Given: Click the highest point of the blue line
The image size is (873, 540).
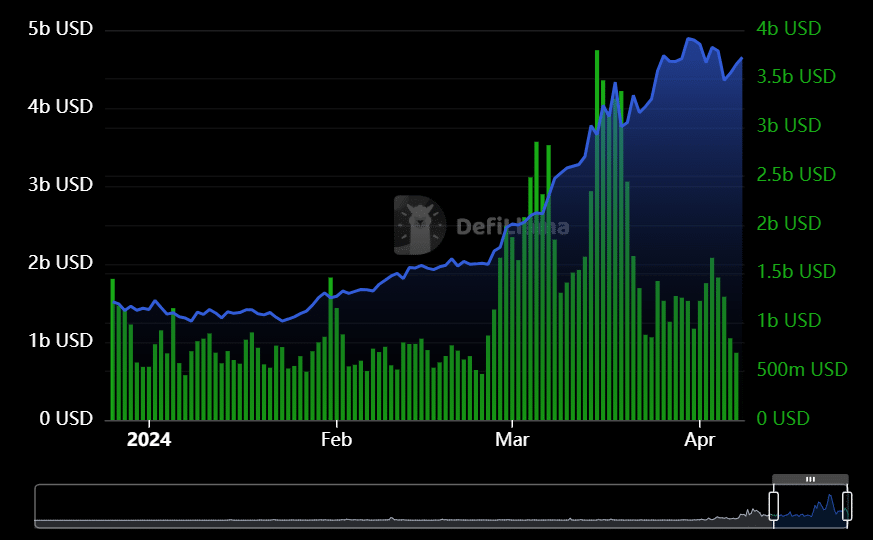Looking at the screenshot, I should 689,38.
